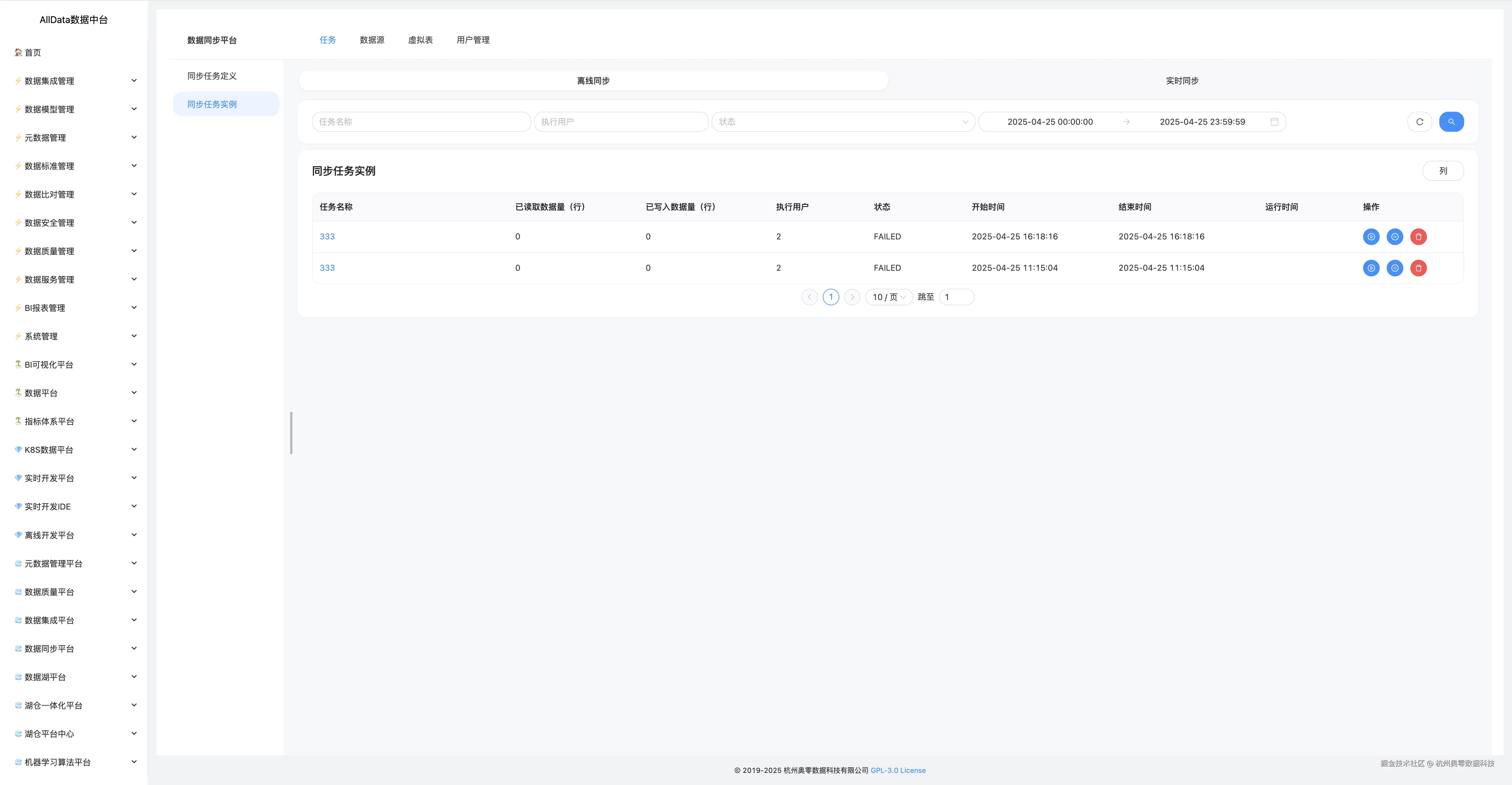Open the GPL-3.0 License link
Screen dimensions: 1512x785
click(x=898, y=770)
